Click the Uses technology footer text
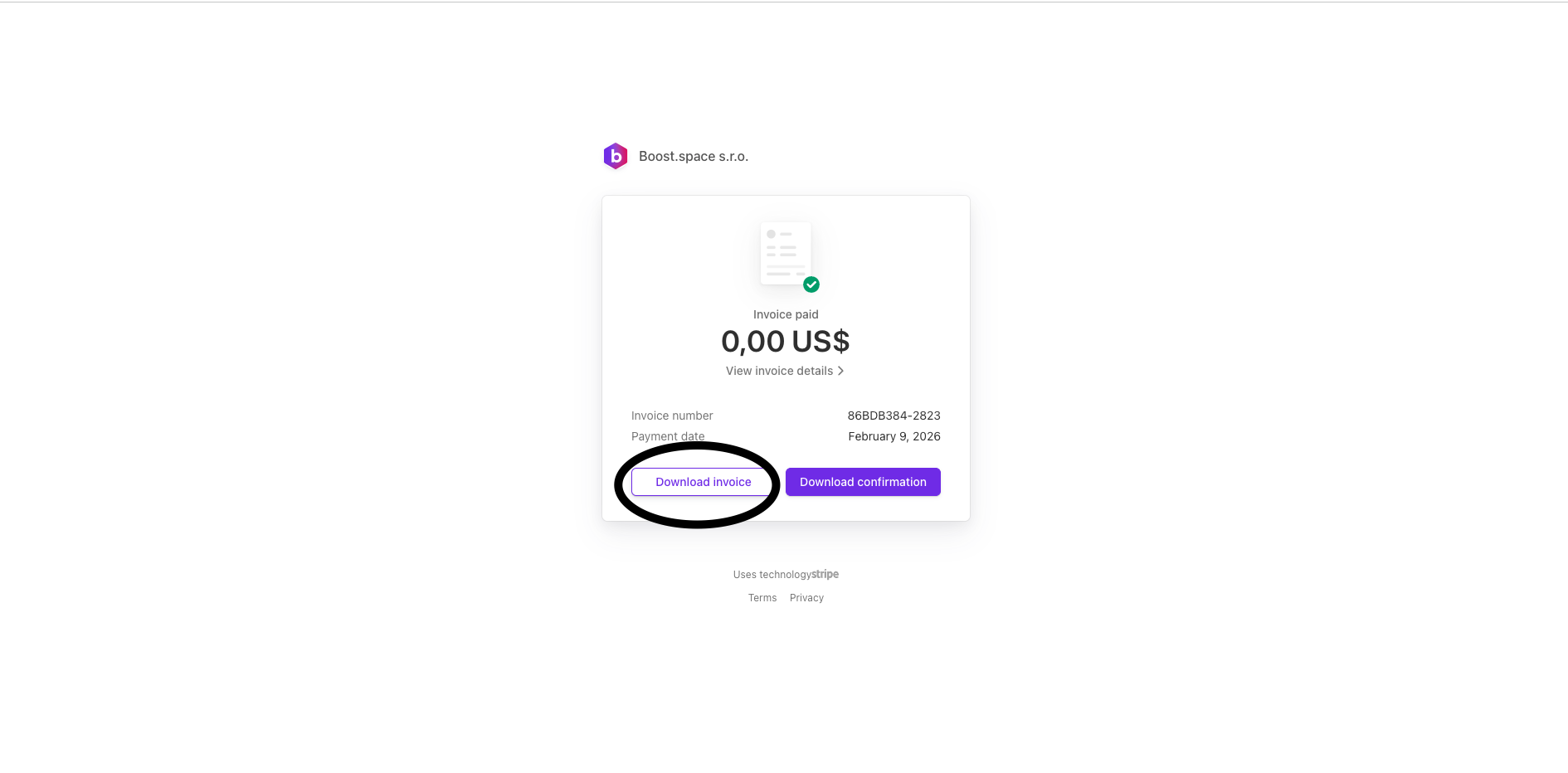Image resolution: width=1568 pixels, height=773 pixels. pyautogui.click(x=772, y=575)
